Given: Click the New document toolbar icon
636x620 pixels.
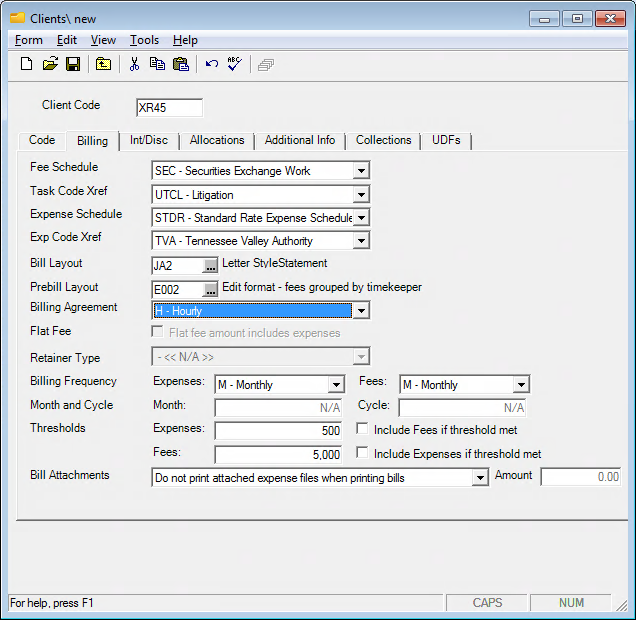Looking at the screenshot, I should pos(26,64).
